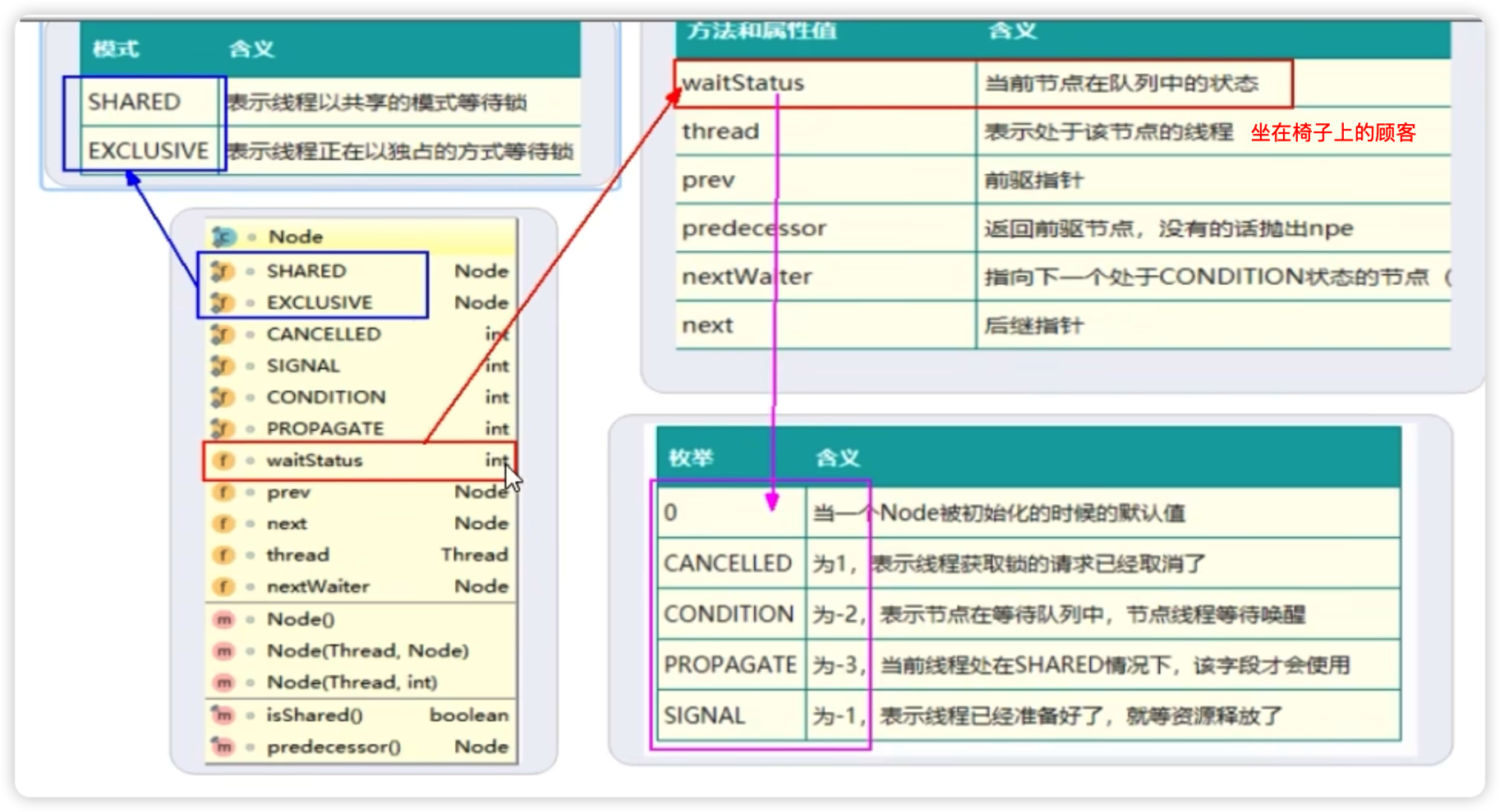Select the Node class row in structure list

(x=361, y=237)
